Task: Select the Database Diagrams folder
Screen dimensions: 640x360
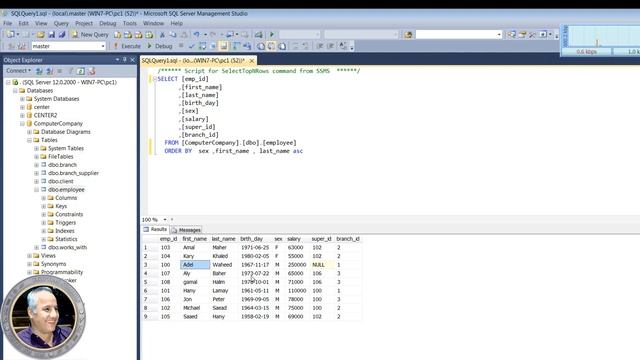Action: (x=65, y=132)
